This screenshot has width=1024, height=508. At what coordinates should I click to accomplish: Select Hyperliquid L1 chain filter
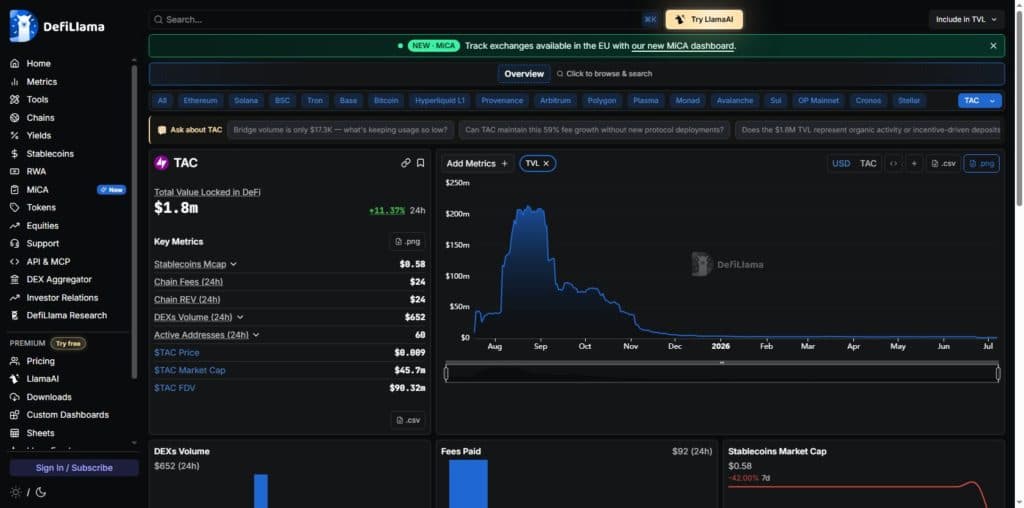click(x=440, y=101)
